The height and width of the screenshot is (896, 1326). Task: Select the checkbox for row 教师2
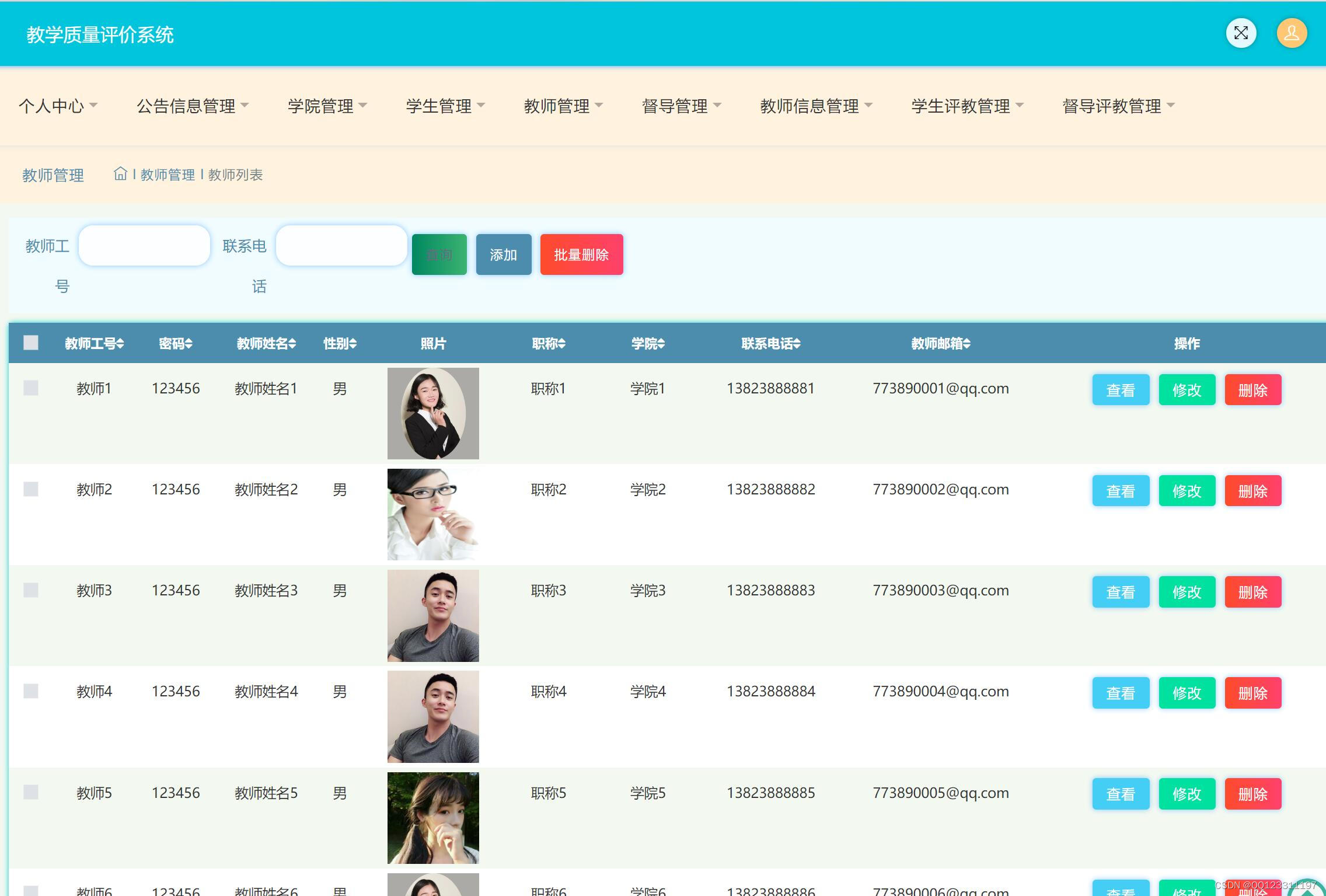pos(31,489)
